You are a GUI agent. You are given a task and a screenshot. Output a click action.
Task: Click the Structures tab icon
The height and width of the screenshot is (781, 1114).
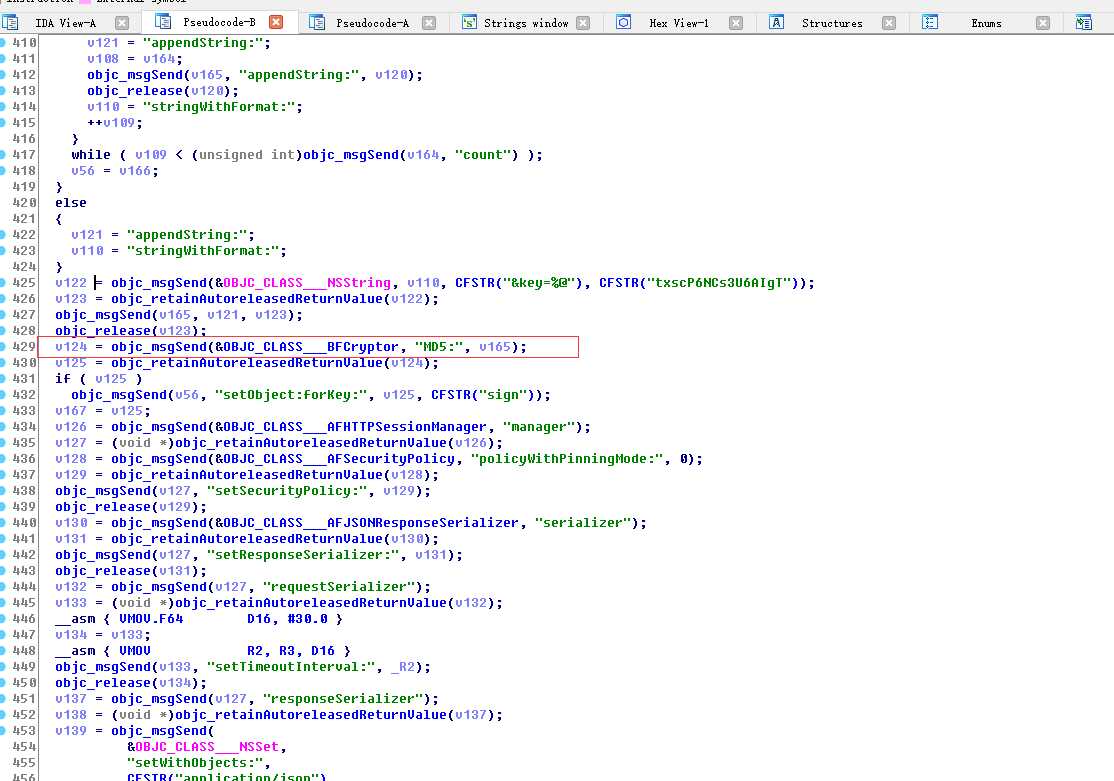click(x=777, y=22)
